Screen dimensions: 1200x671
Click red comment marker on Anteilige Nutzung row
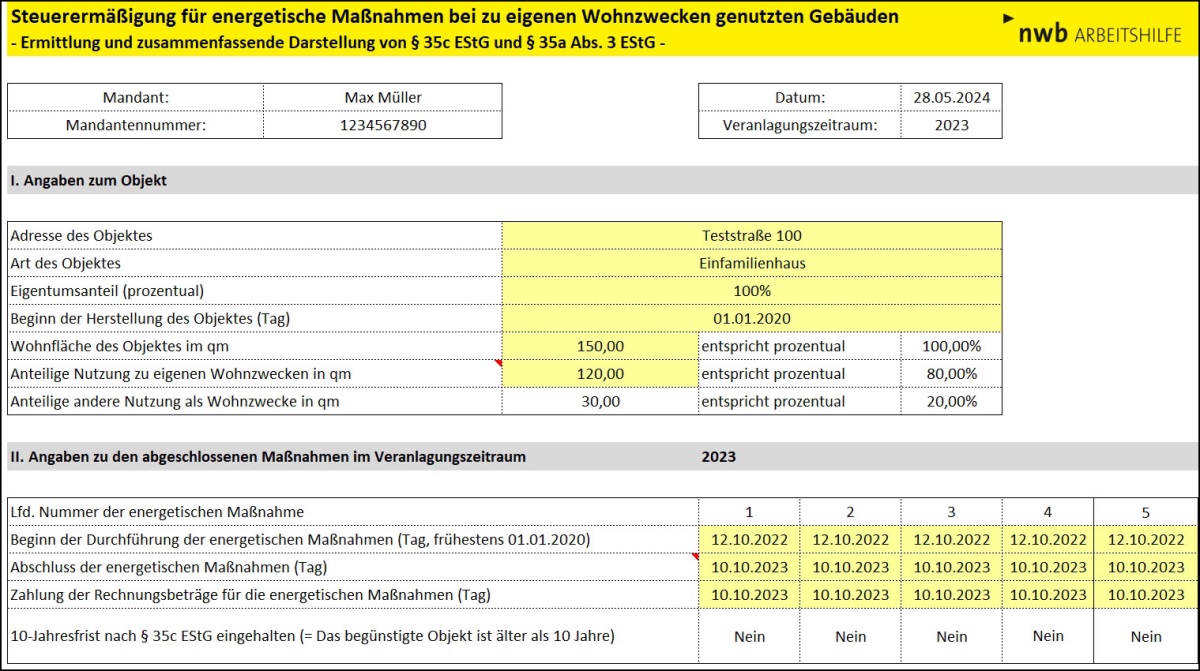498,364
